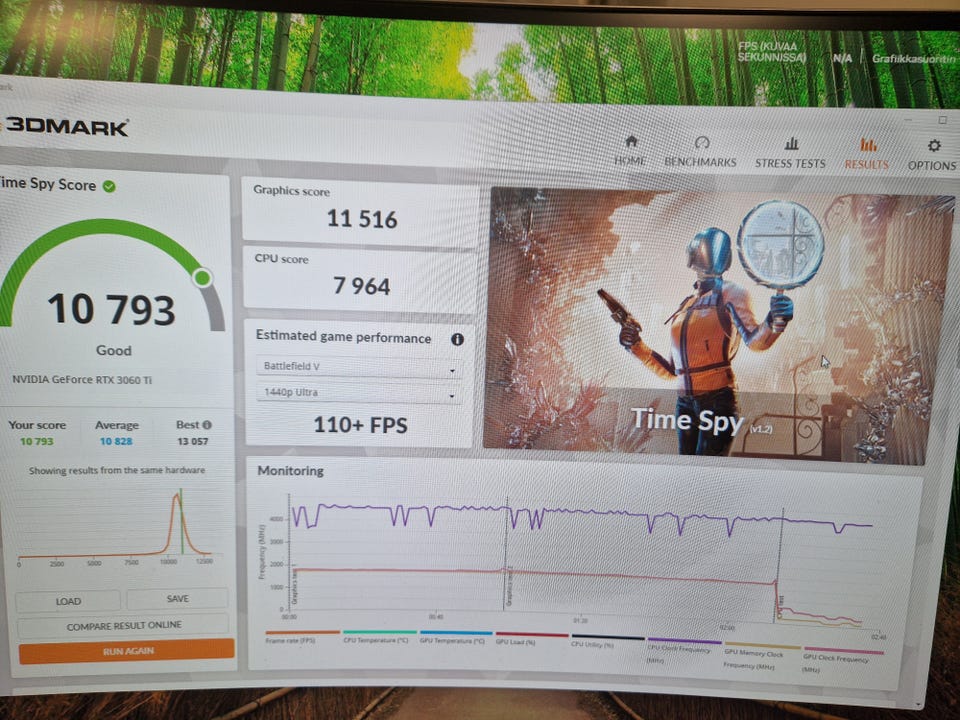960x720 pixels.
Task: Open the Benchmarks gauge icon
Action: tap(702, 143)
